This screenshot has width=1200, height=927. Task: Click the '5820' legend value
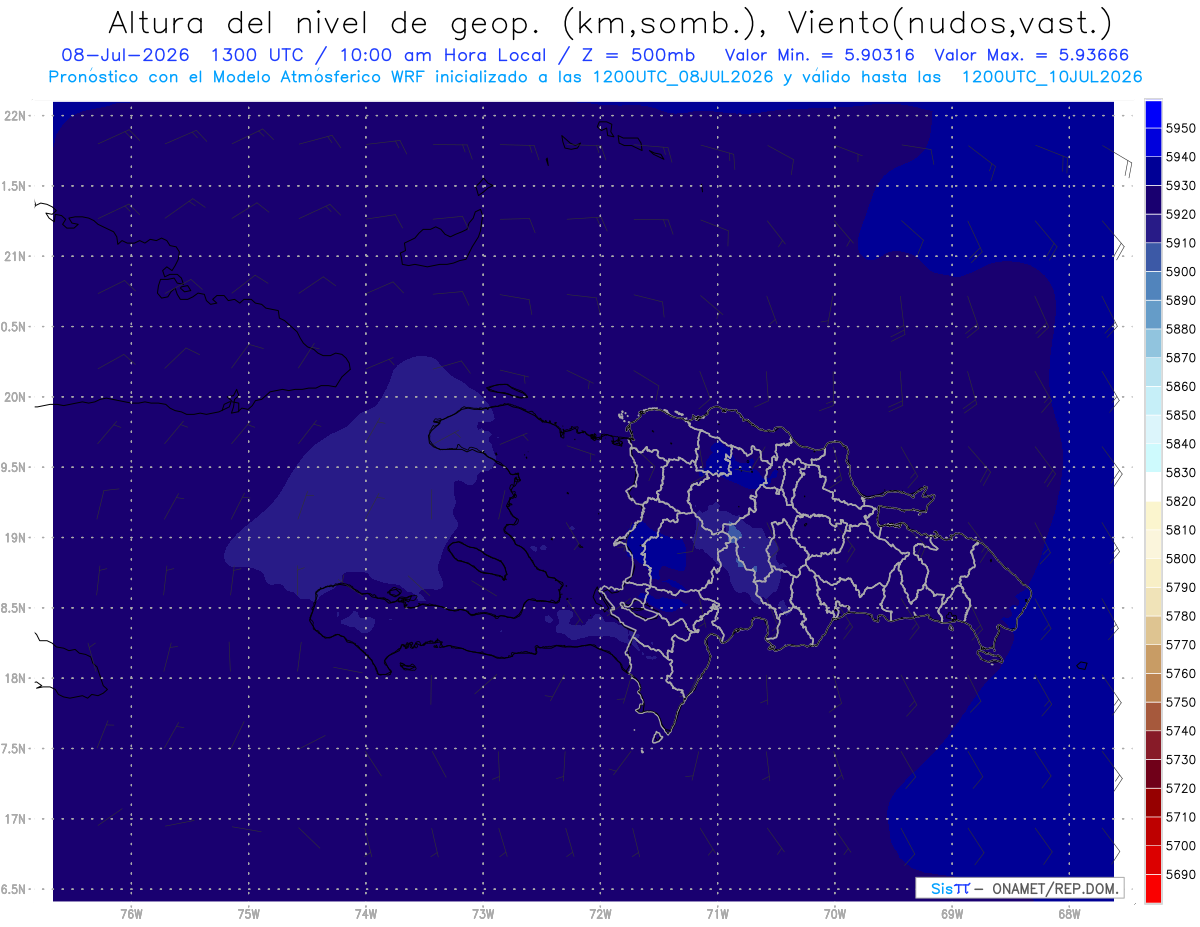[x=1181, y=501]
